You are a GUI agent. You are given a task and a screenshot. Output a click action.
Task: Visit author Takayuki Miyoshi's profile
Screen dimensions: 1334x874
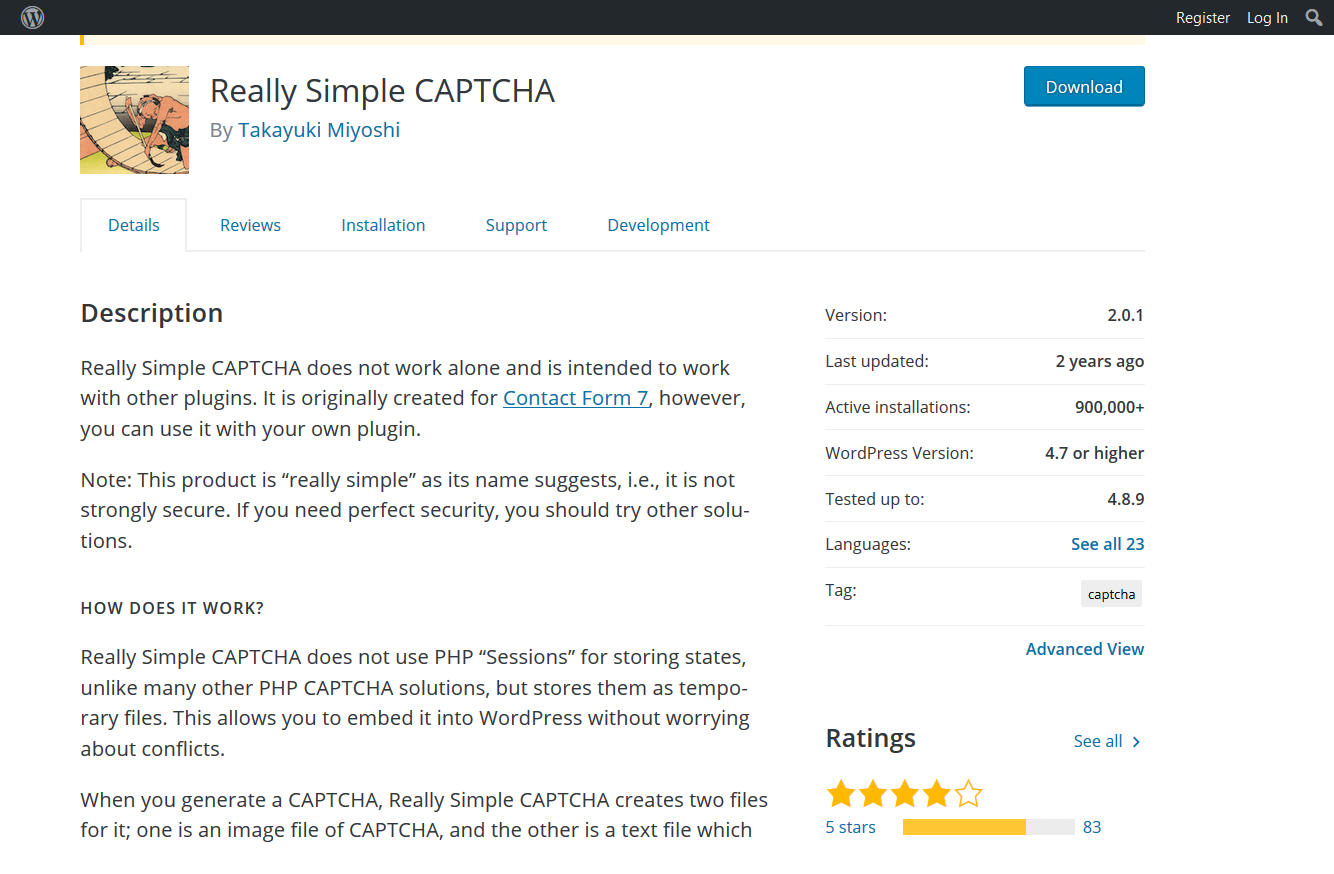pyautogui.click(x=319, y=130)
